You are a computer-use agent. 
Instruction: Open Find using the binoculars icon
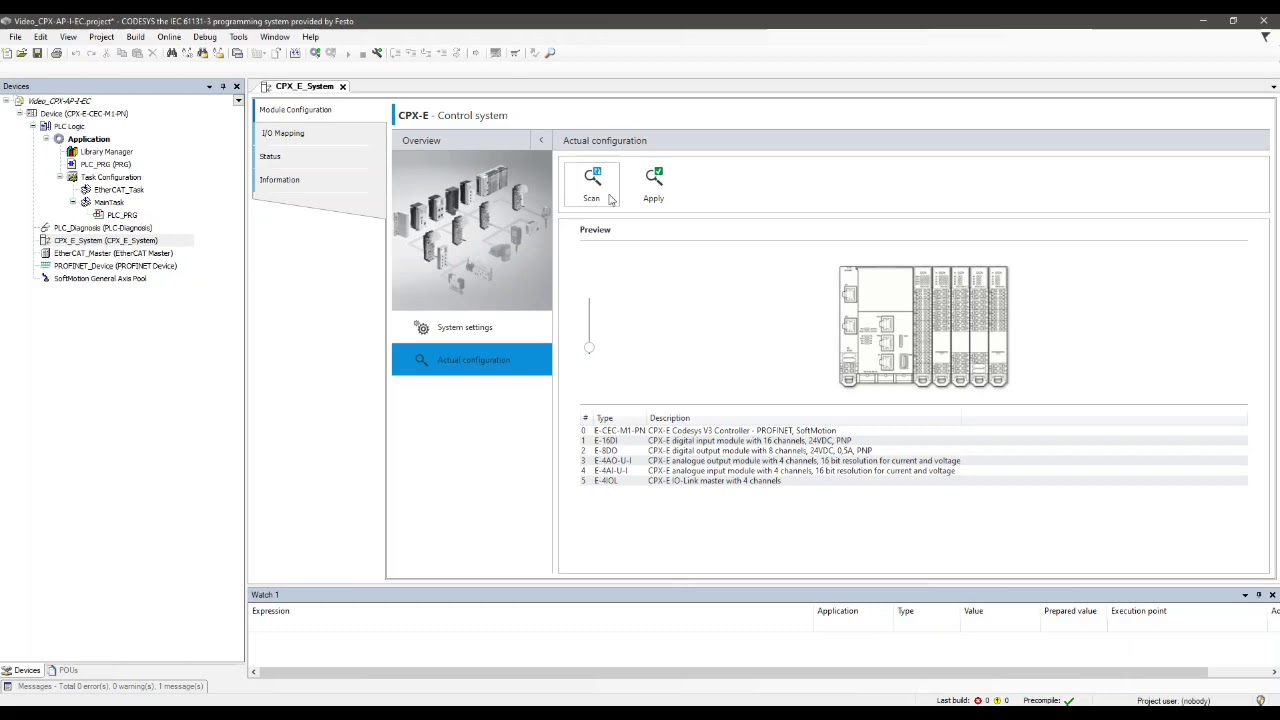(x=172, y=53)
